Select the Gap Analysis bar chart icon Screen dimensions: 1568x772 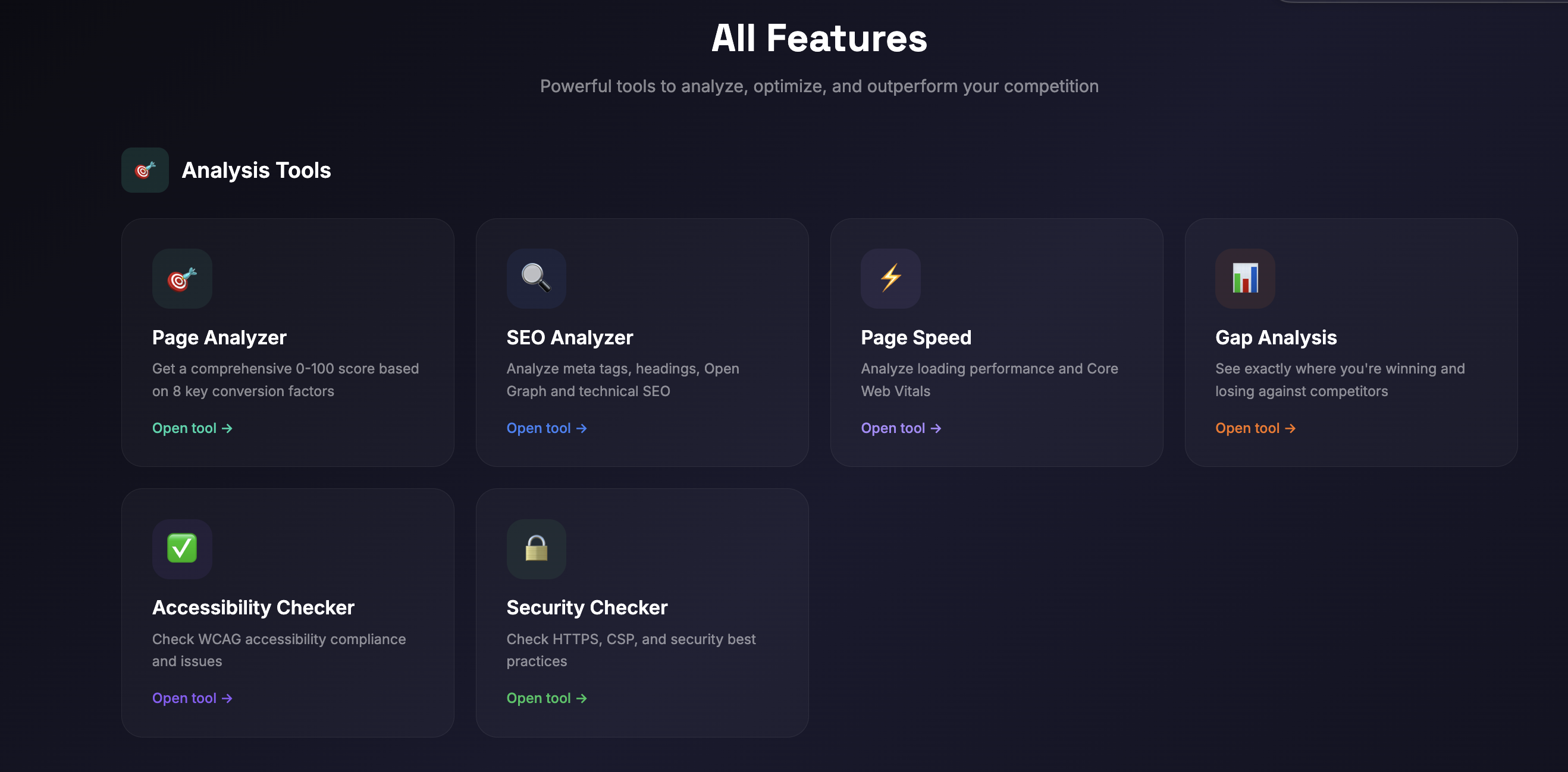[x=1244, y=278]
